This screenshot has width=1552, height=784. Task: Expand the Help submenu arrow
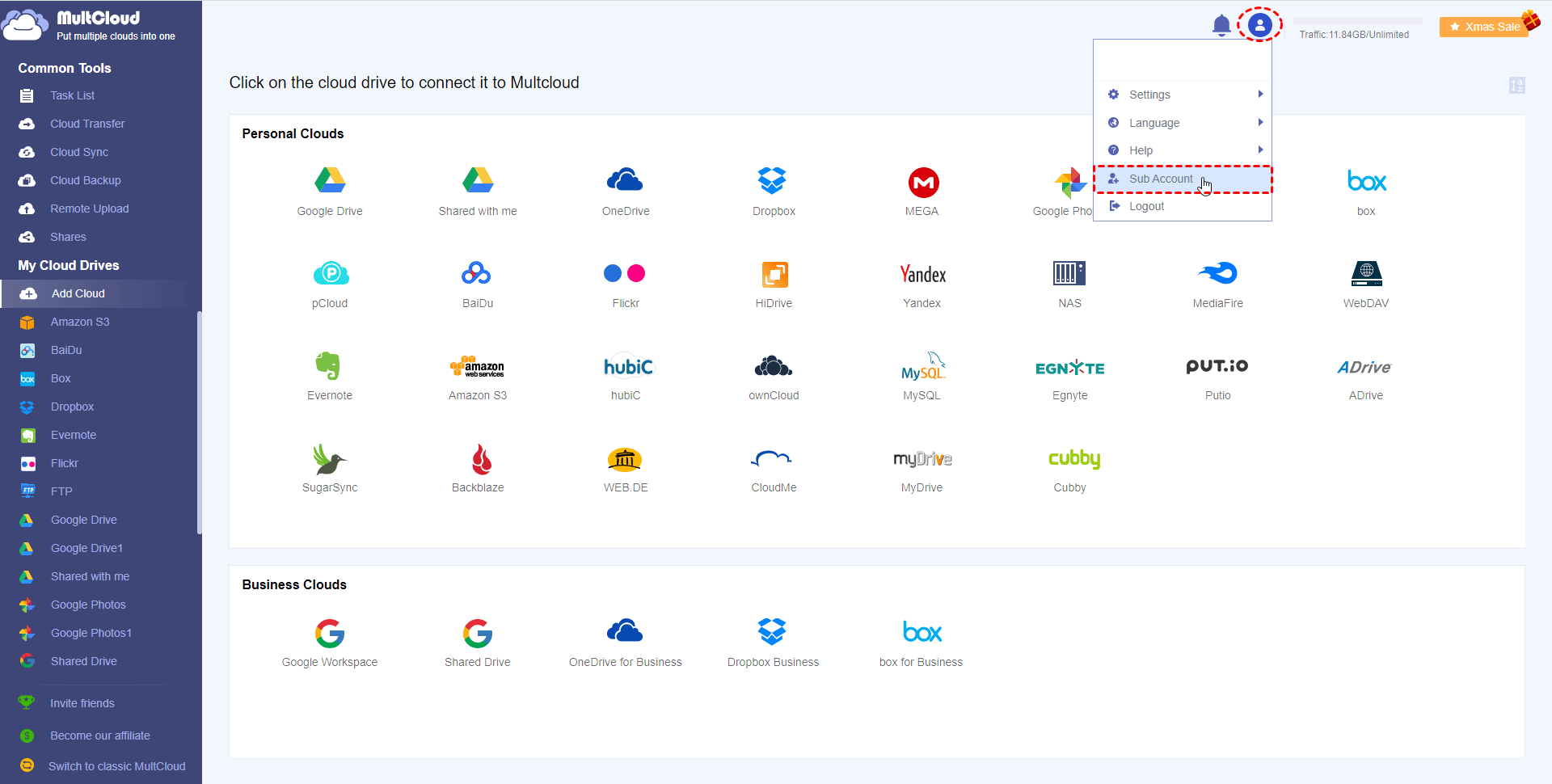[1260, 150]
